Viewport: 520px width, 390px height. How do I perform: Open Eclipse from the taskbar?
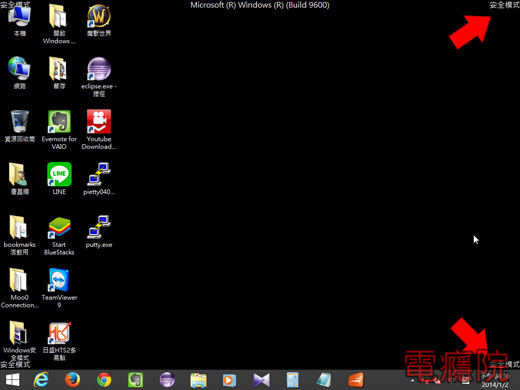167,380
